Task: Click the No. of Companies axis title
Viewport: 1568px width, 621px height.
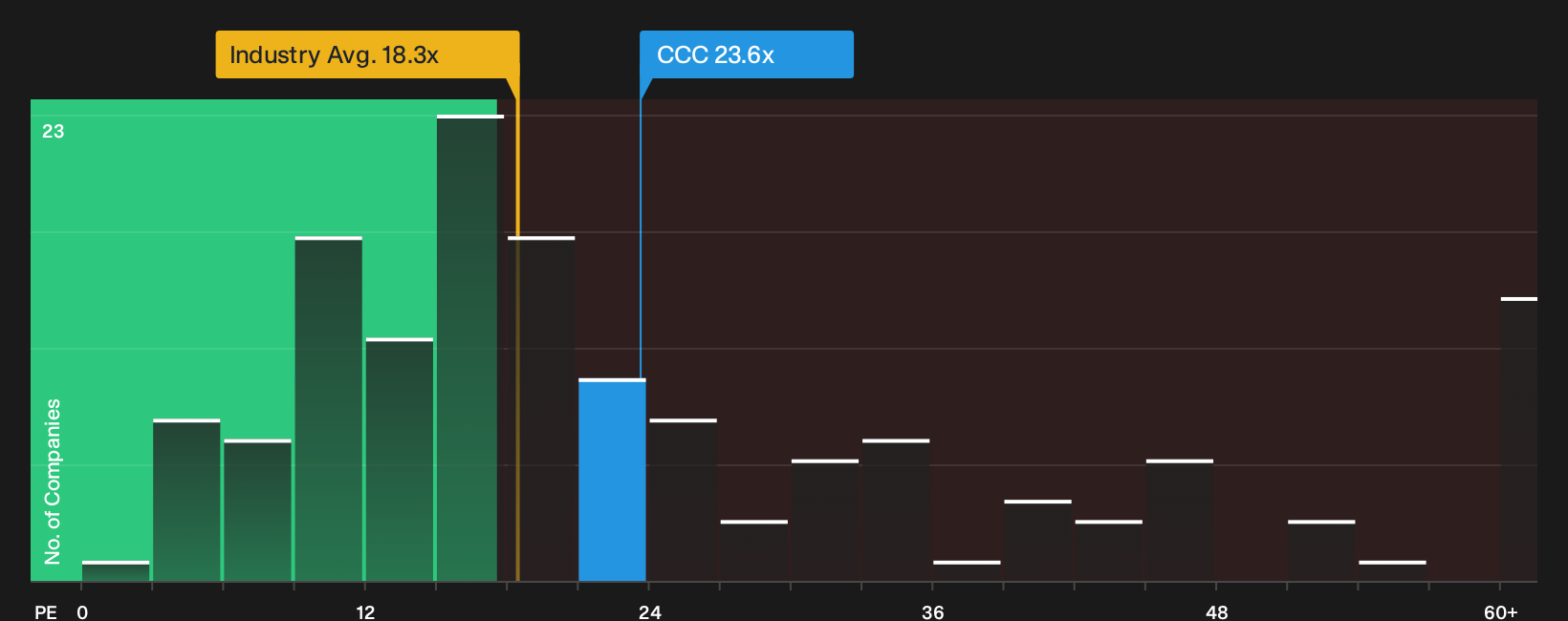Action: pyautogui.click(x=53, y=482)
